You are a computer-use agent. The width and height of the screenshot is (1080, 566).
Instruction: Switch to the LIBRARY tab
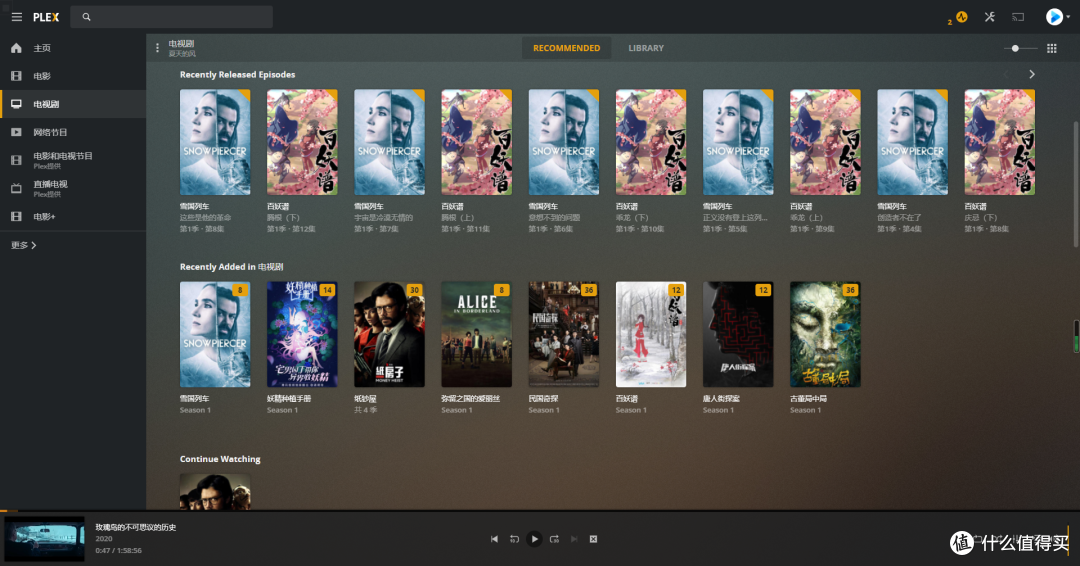pyautogui.click(x=645, y=48)
